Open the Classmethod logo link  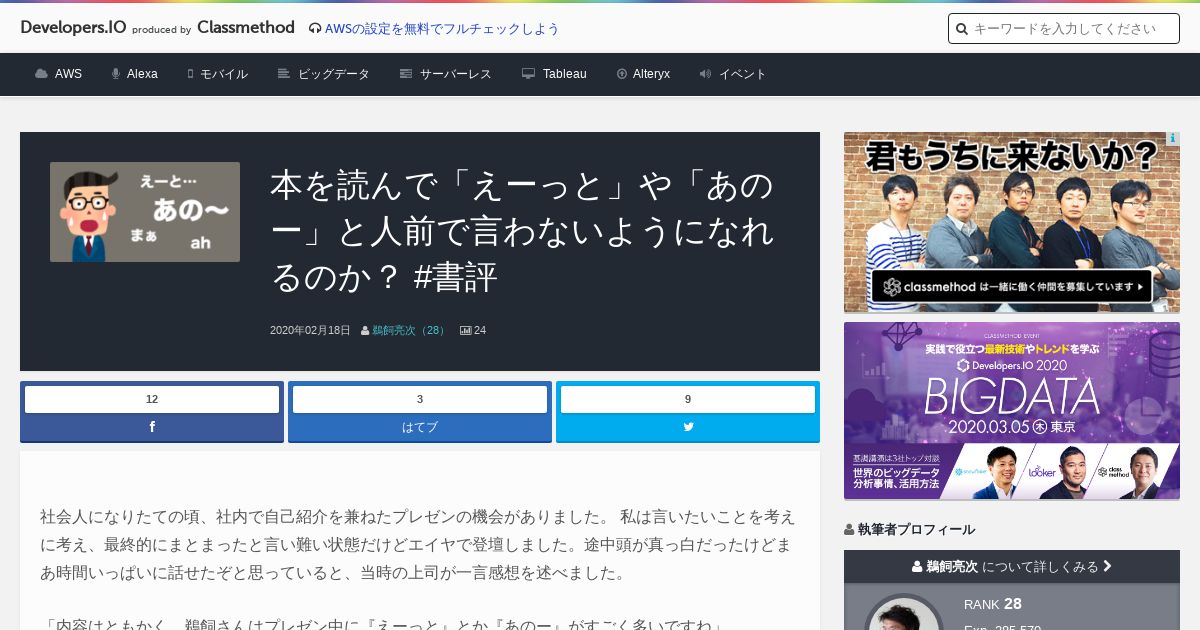click(x=246, y=28)
